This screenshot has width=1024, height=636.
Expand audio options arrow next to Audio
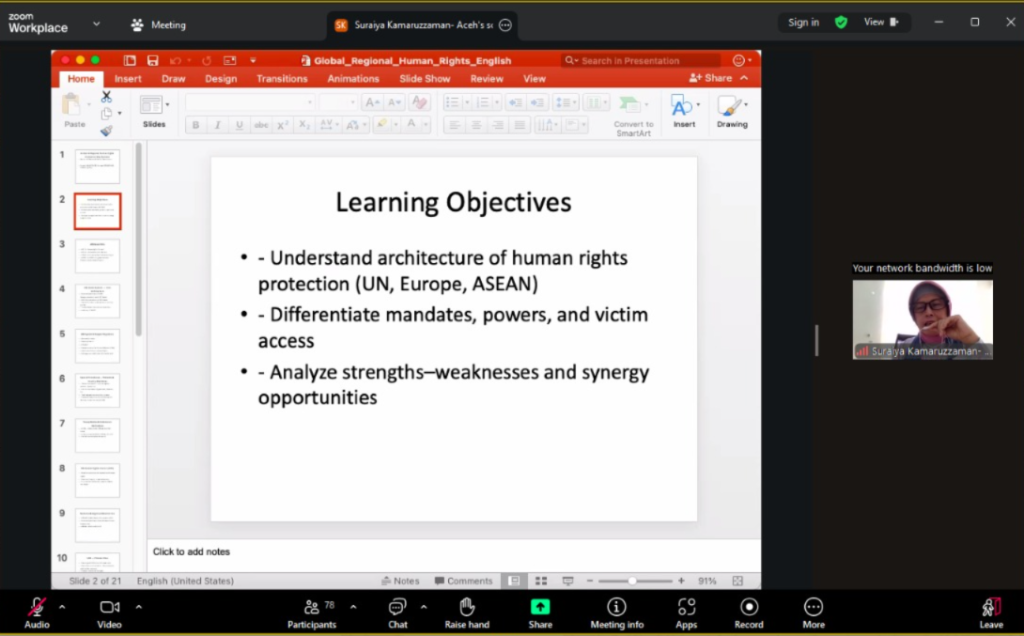pyautogui.click(x=62, y=607)
